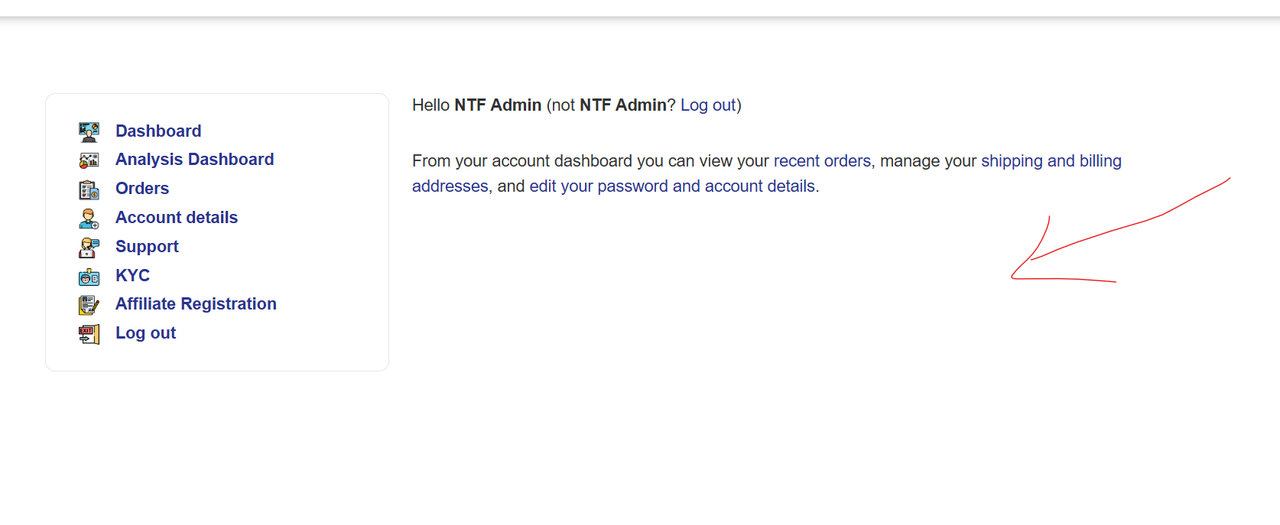
Task: Go to Orders in the sidebar
Action: tap(142, 188)
